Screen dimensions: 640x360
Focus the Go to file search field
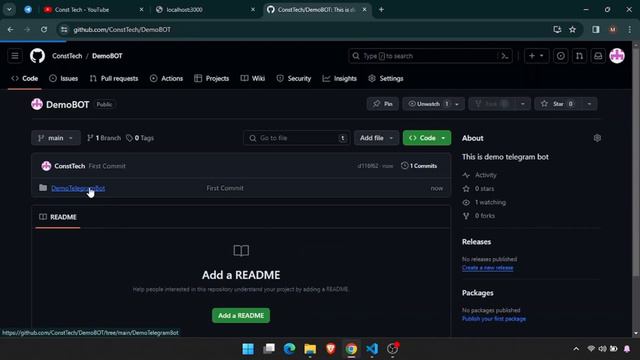click(296, 138)
